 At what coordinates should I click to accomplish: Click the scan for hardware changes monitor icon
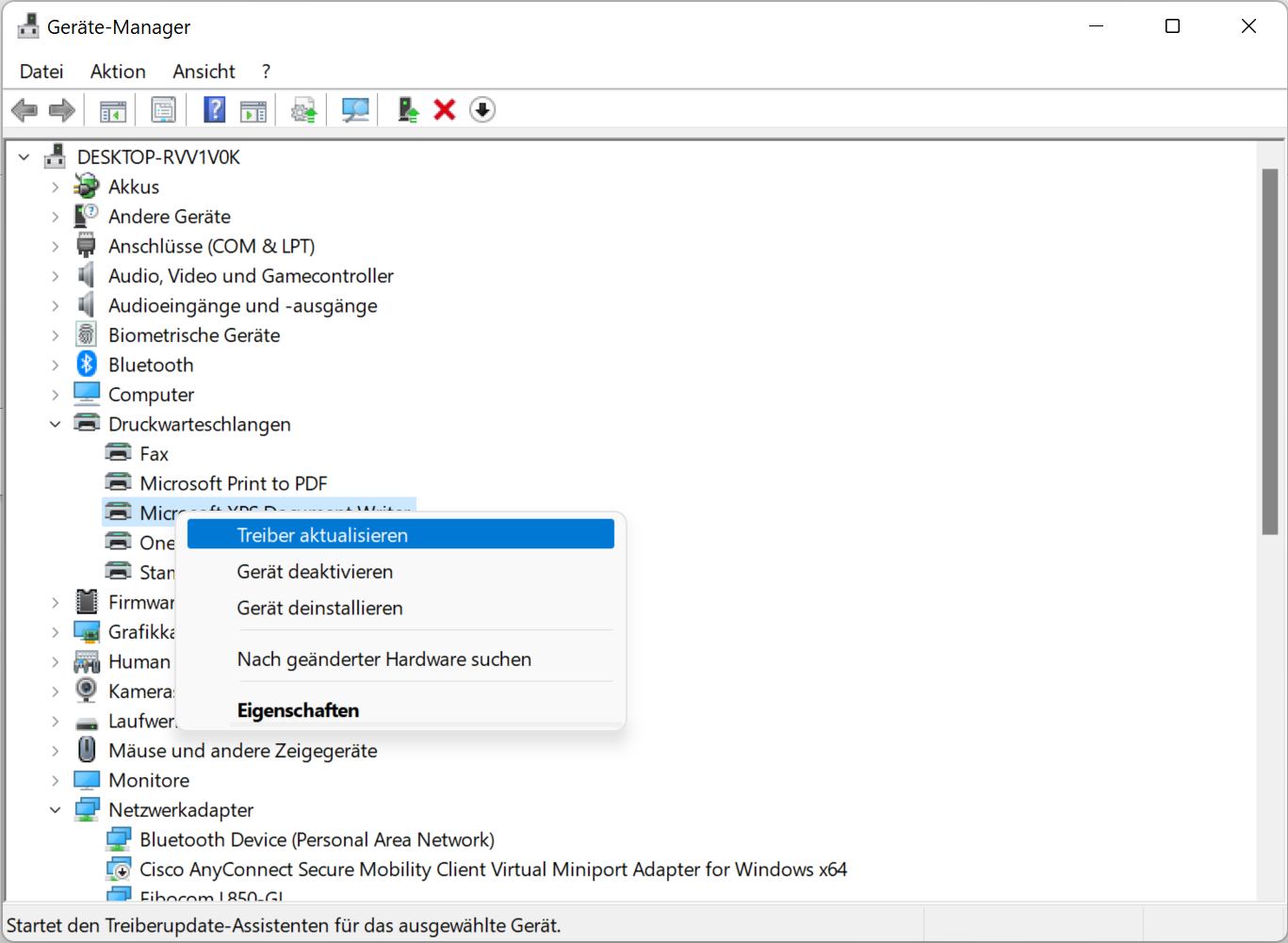355,110
